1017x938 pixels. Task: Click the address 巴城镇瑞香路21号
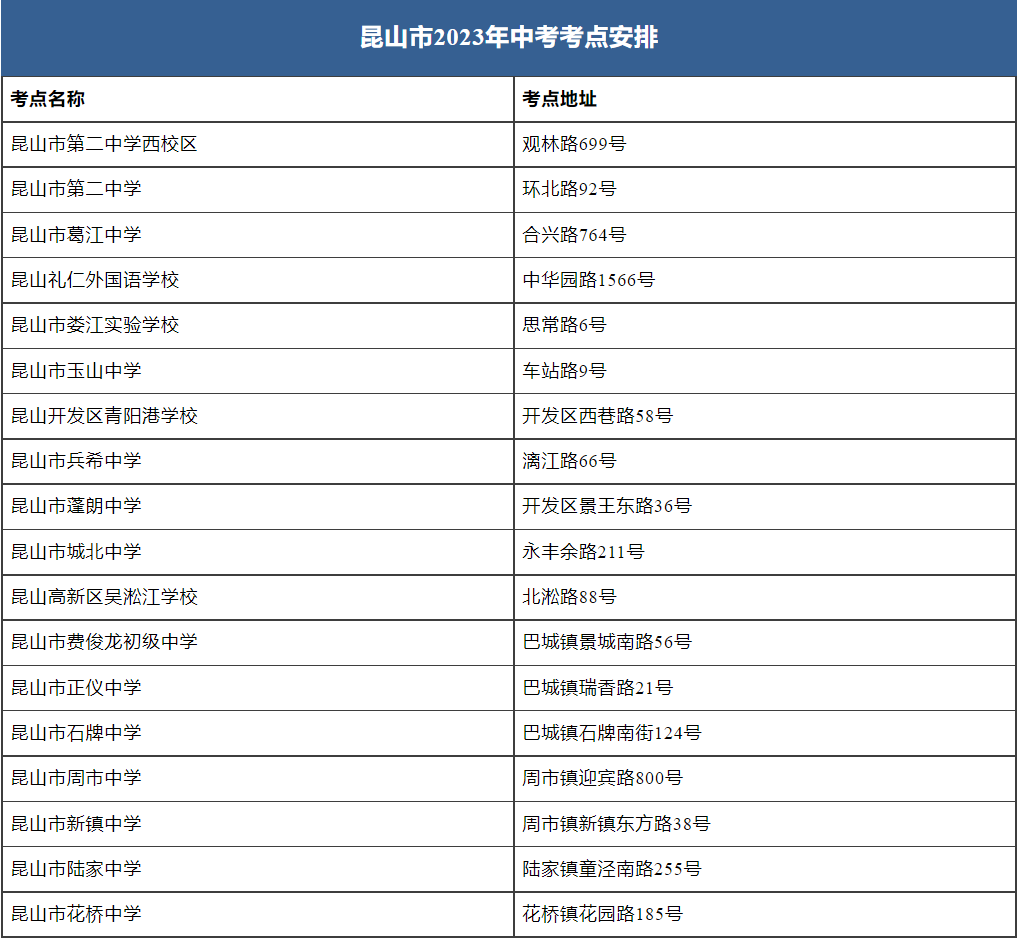coord(598,688)
